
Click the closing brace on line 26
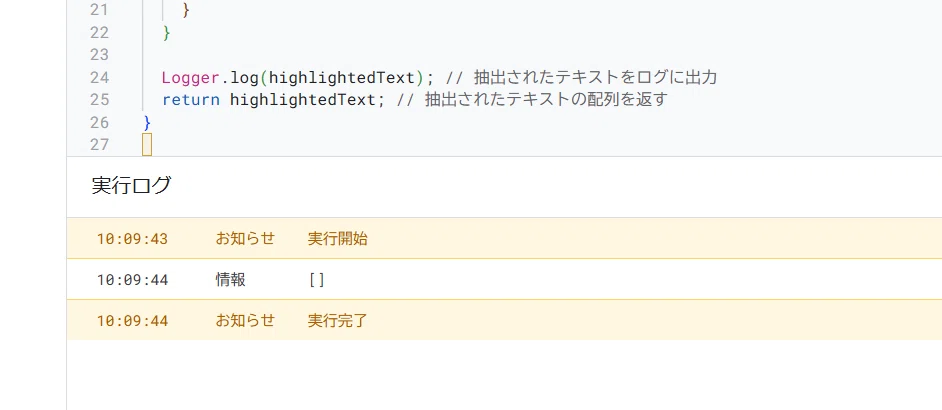[147, 123]
